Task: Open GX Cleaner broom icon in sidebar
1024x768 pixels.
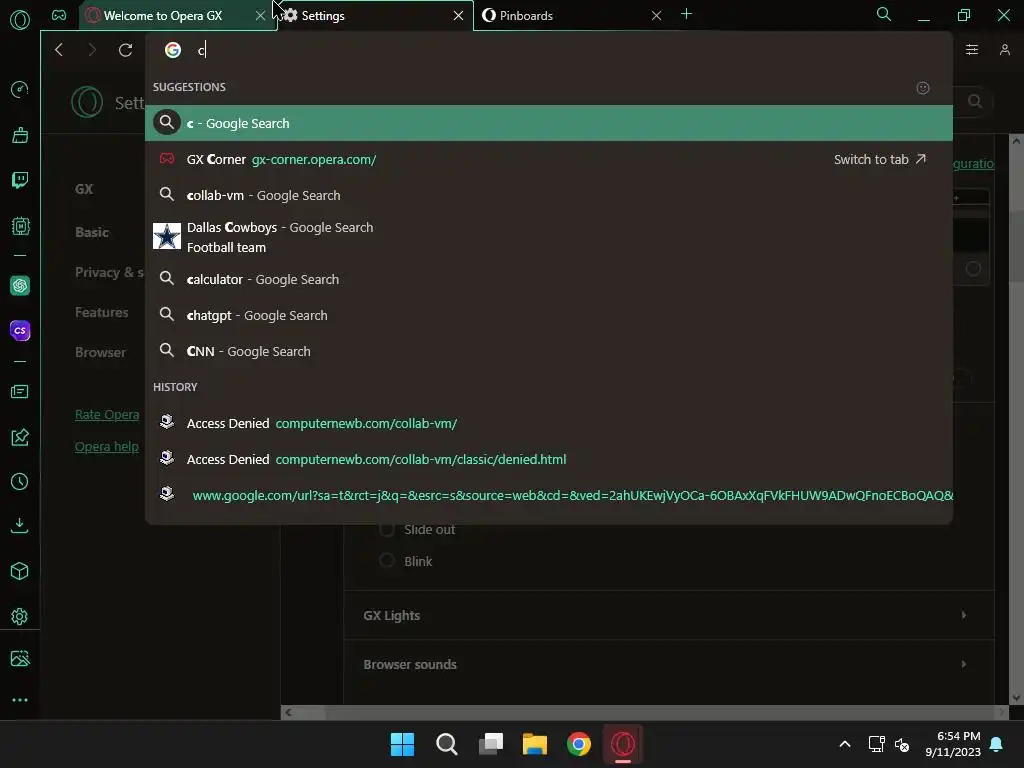Action: [x=20, y=135]
